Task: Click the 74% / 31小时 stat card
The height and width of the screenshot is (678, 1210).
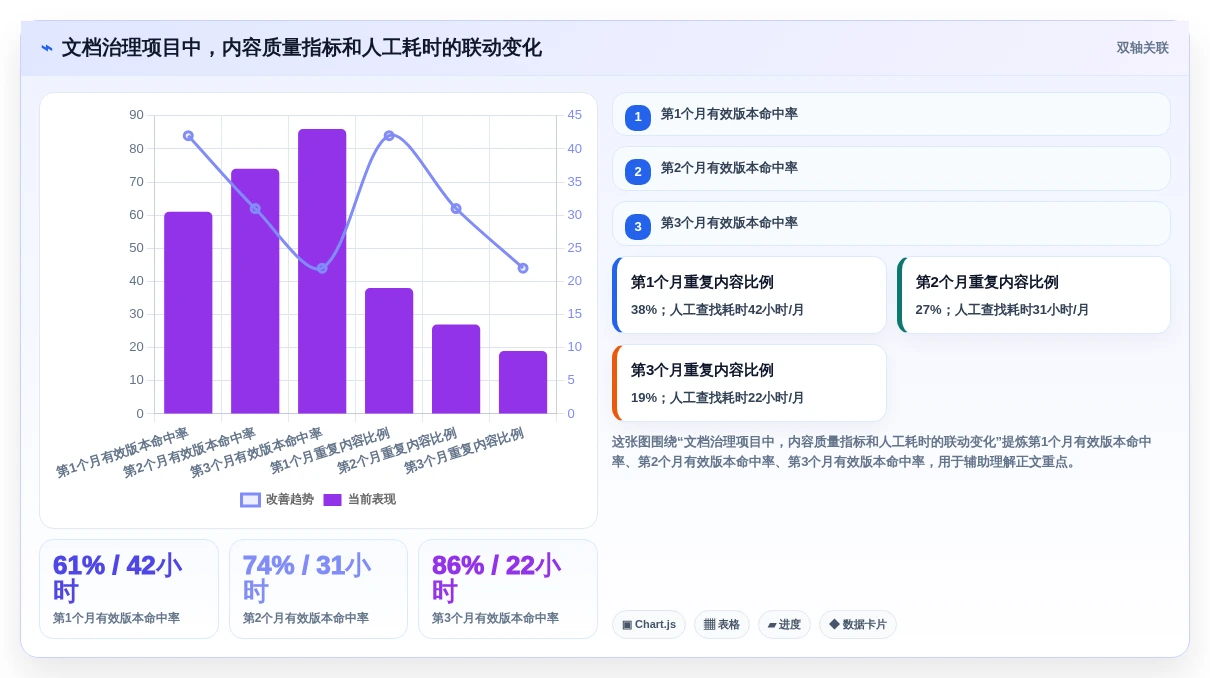Action: pyautogui.click(x=318, y=589)
